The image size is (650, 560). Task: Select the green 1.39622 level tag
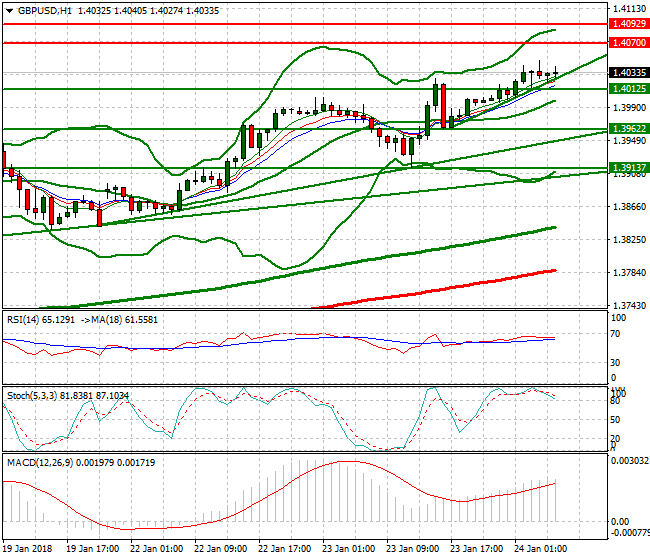[629, 128]
